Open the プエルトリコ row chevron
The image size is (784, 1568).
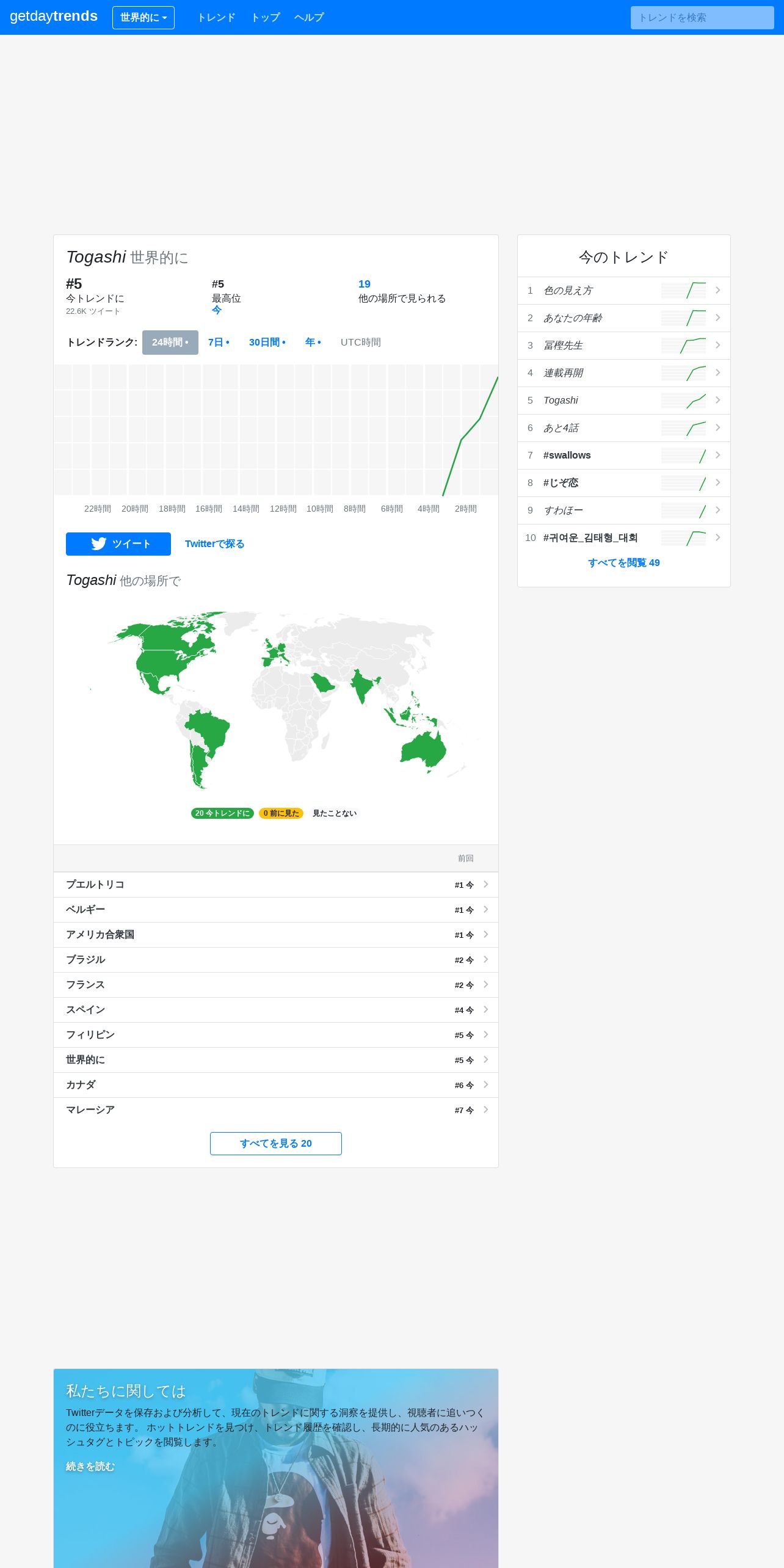coord(486,885)
